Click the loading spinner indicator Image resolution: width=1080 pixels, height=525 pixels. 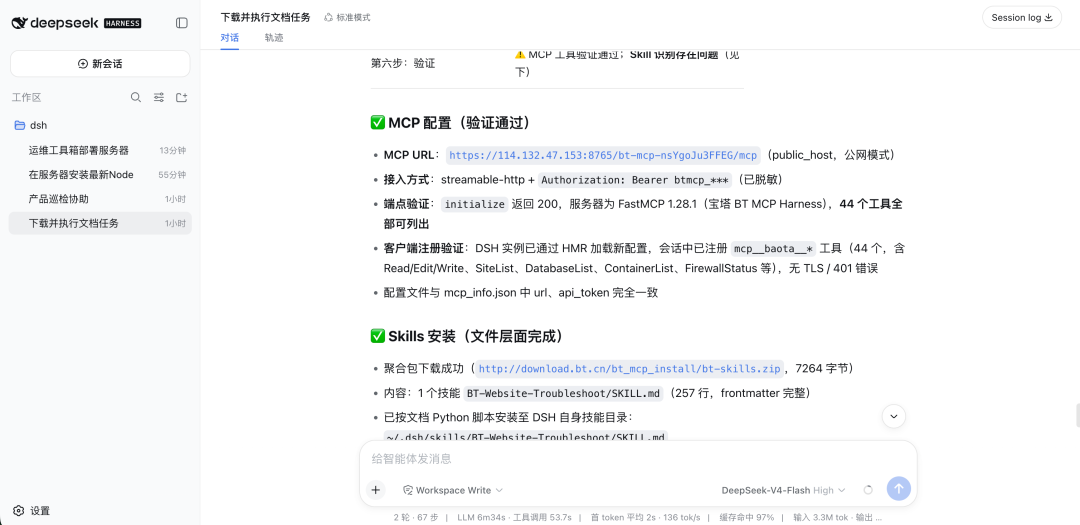click(x=868, y=490)
